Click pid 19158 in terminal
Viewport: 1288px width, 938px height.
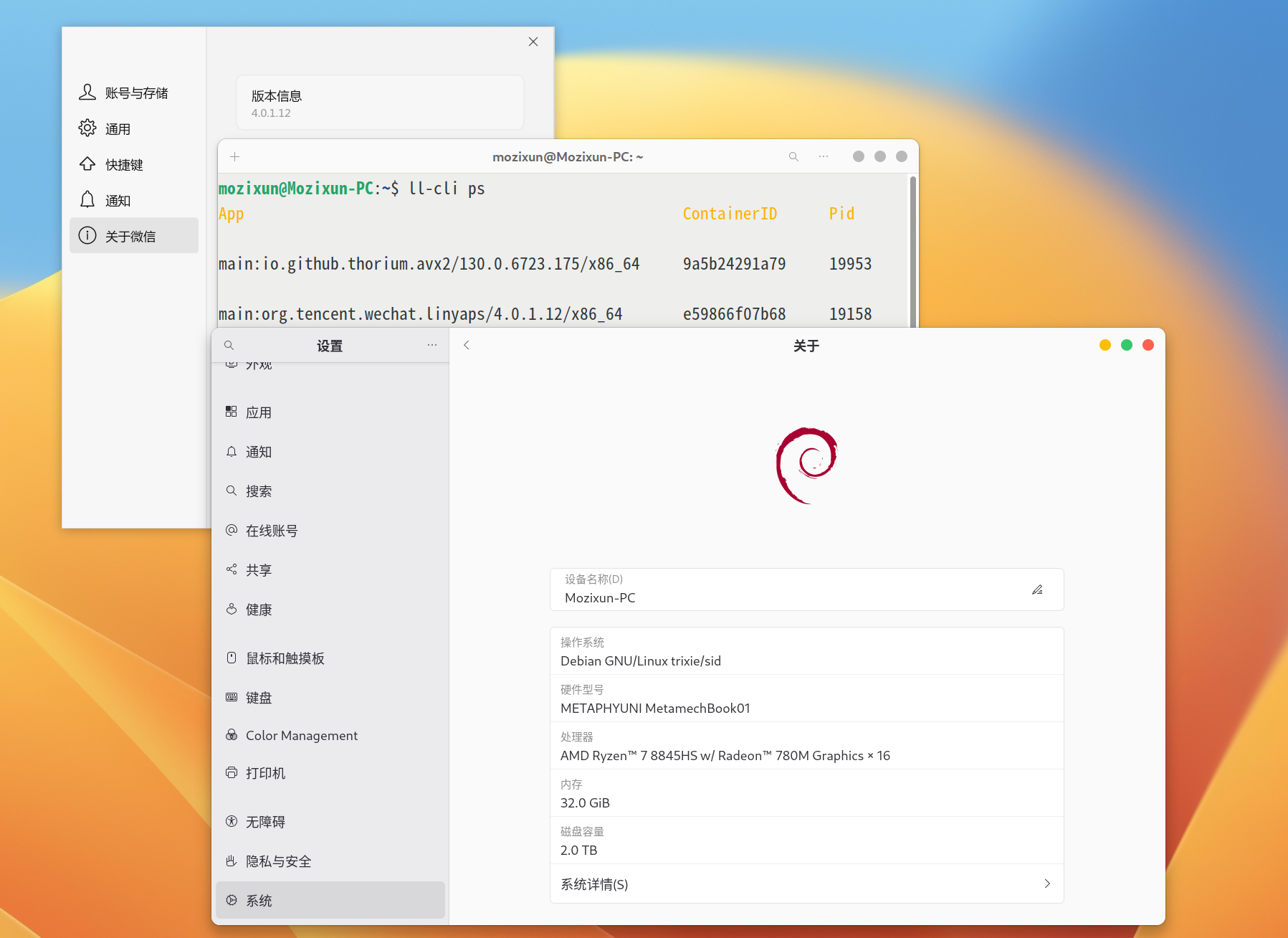(850, 314)
